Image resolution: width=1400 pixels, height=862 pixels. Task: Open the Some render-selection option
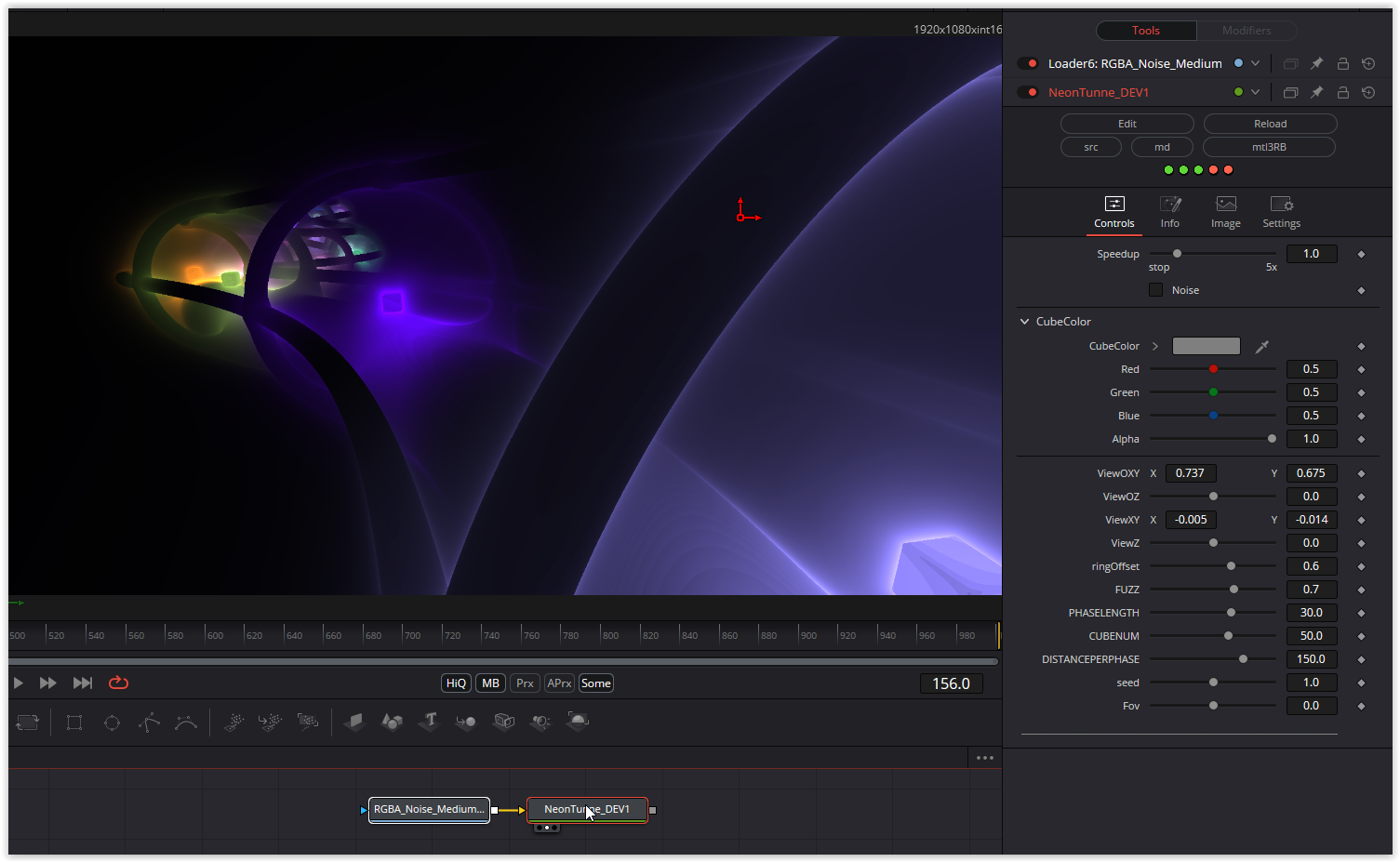595,683
